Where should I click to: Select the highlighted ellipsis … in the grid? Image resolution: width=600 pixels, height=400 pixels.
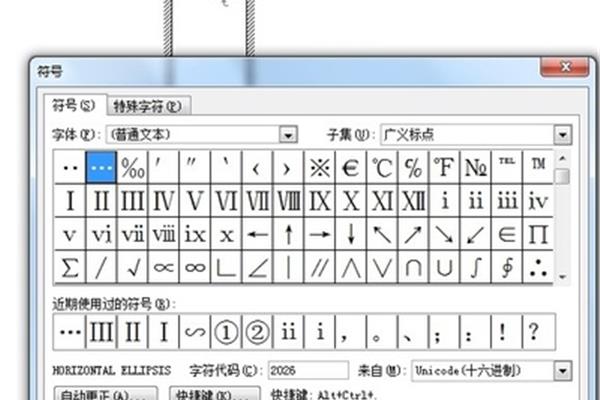pos(101,167)
